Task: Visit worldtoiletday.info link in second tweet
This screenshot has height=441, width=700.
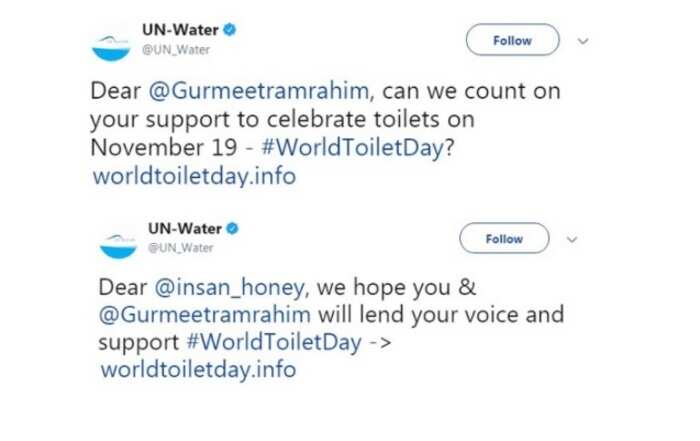Action: 198,370
